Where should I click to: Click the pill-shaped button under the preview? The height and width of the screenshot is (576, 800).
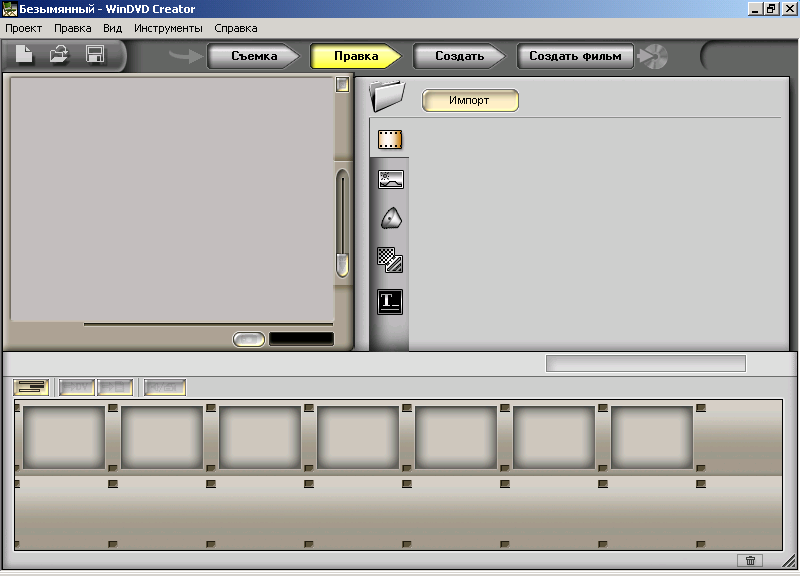click(x=248, y=339)
